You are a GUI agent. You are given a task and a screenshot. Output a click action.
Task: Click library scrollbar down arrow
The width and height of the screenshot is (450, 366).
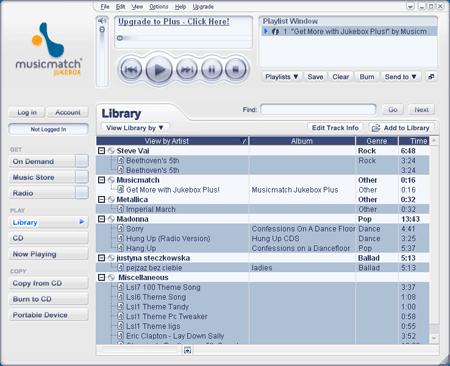[434, 338]
